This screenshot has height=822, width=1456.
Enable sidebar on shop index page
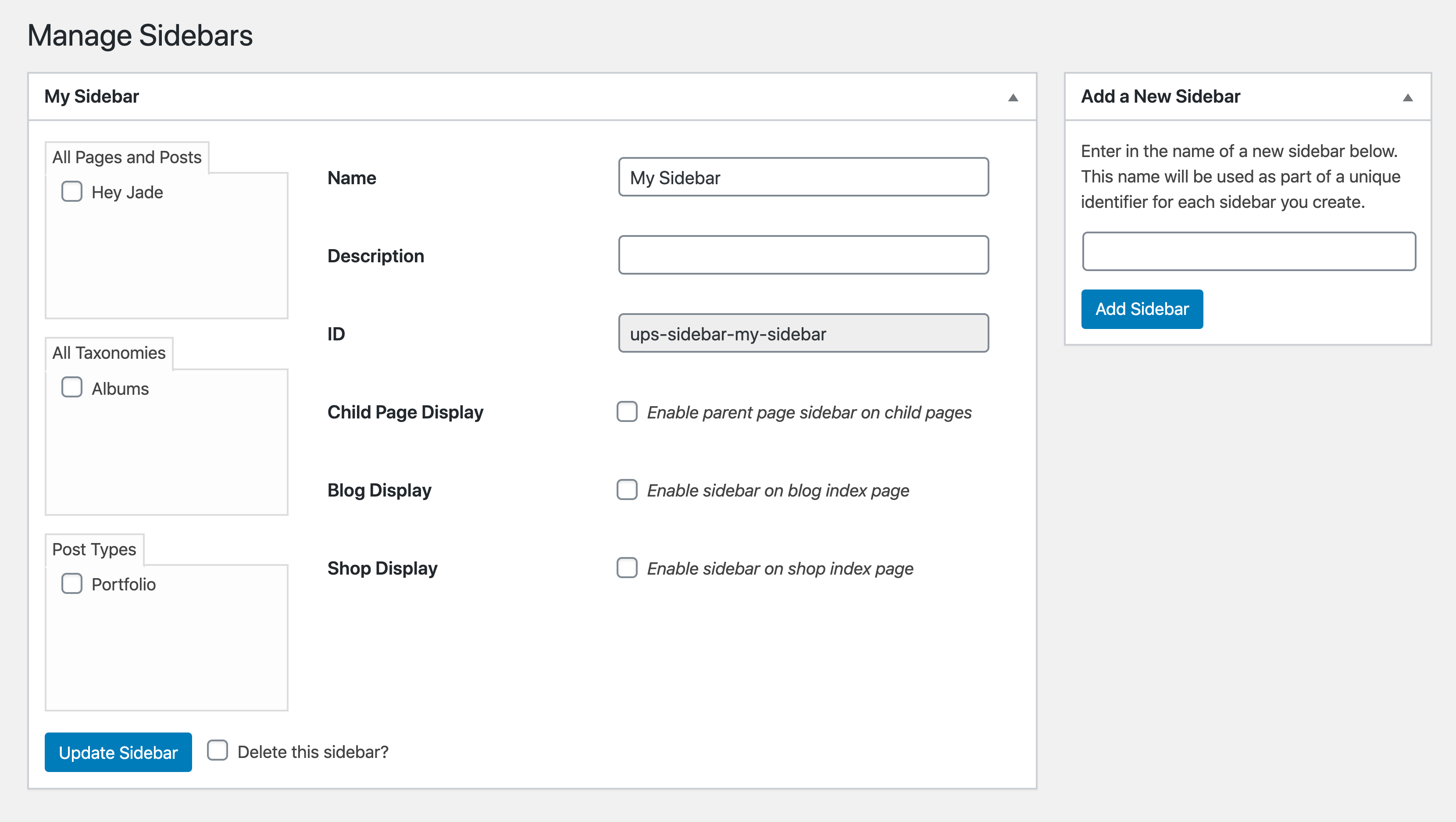627,568
